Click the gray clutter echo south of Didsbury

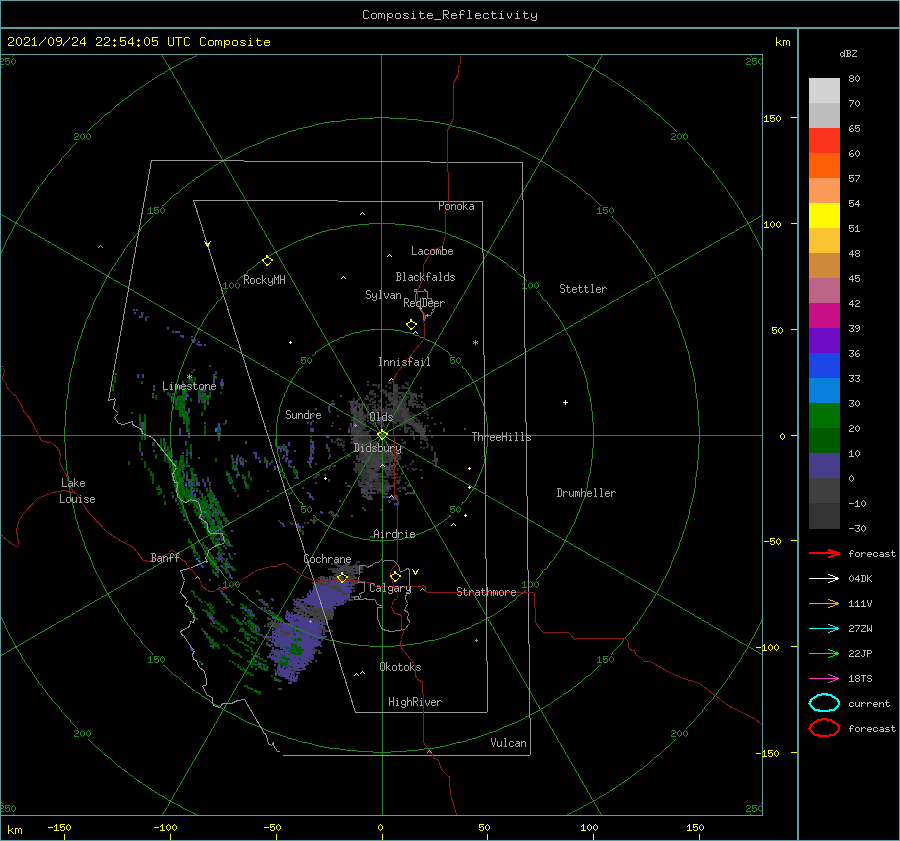[376, 474]
